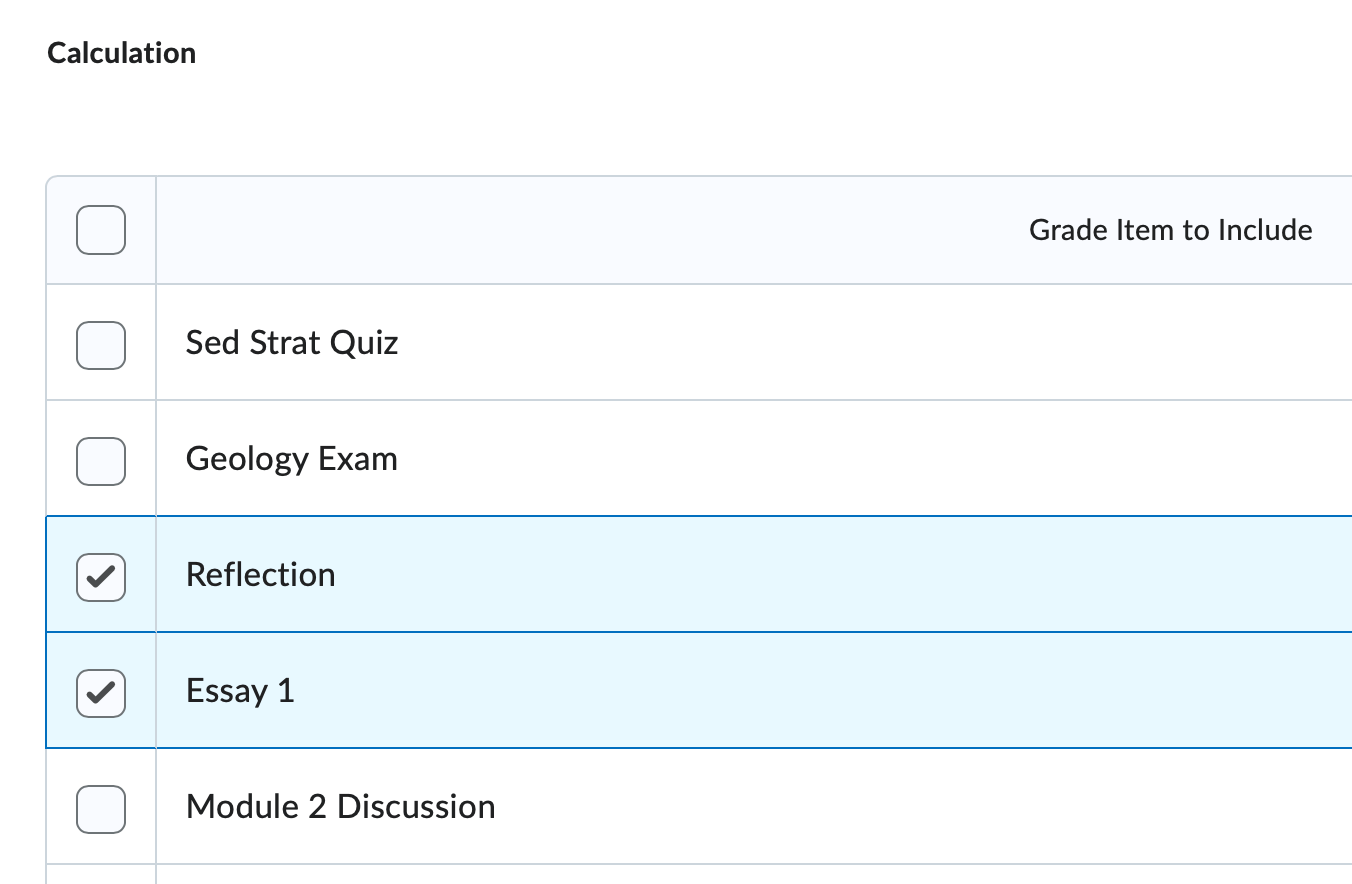Click the highlighted Essay 1 row background
Viewport: 1352px width, 884px height.
[700, 691]
